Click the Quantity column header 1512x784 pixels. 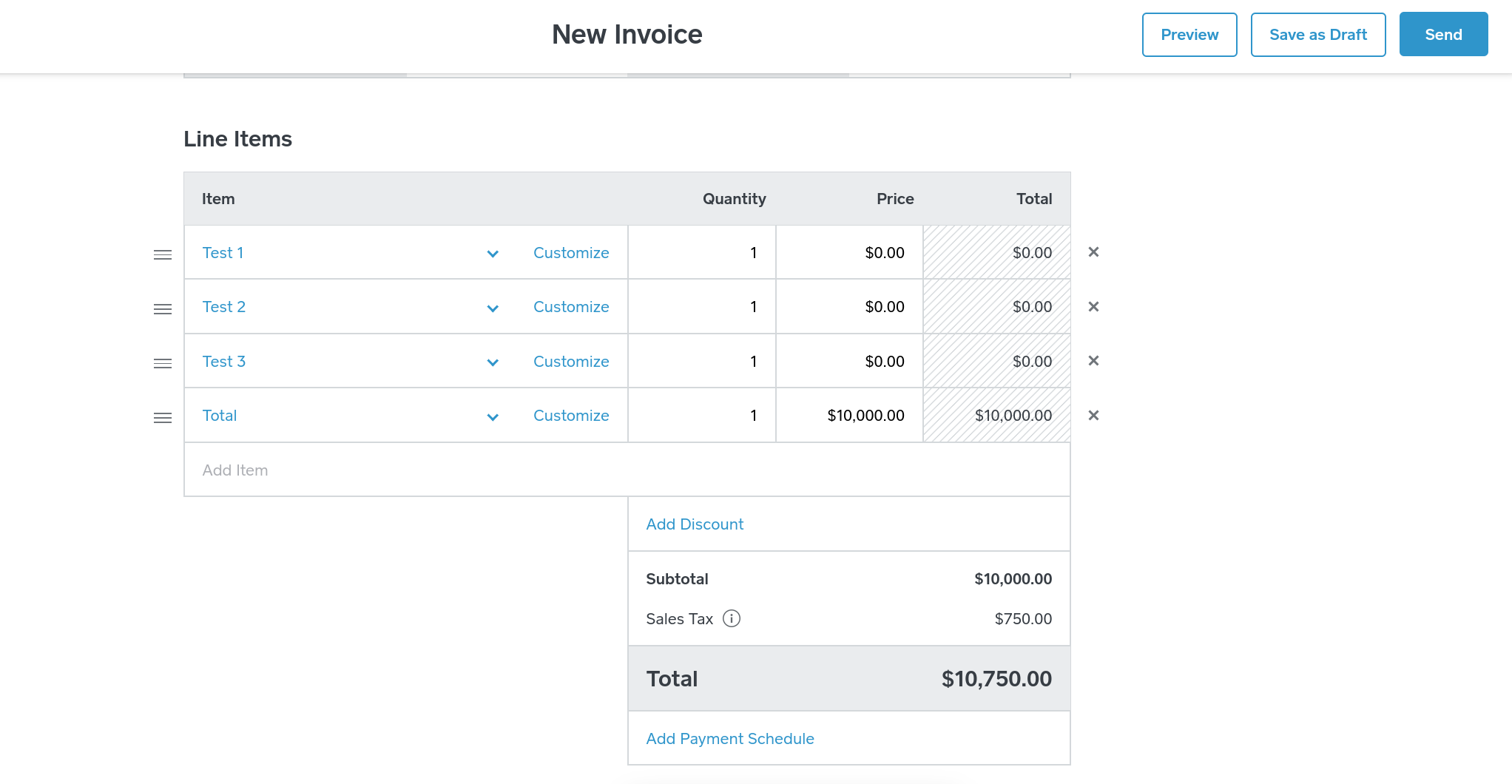[x=734, y=199]
